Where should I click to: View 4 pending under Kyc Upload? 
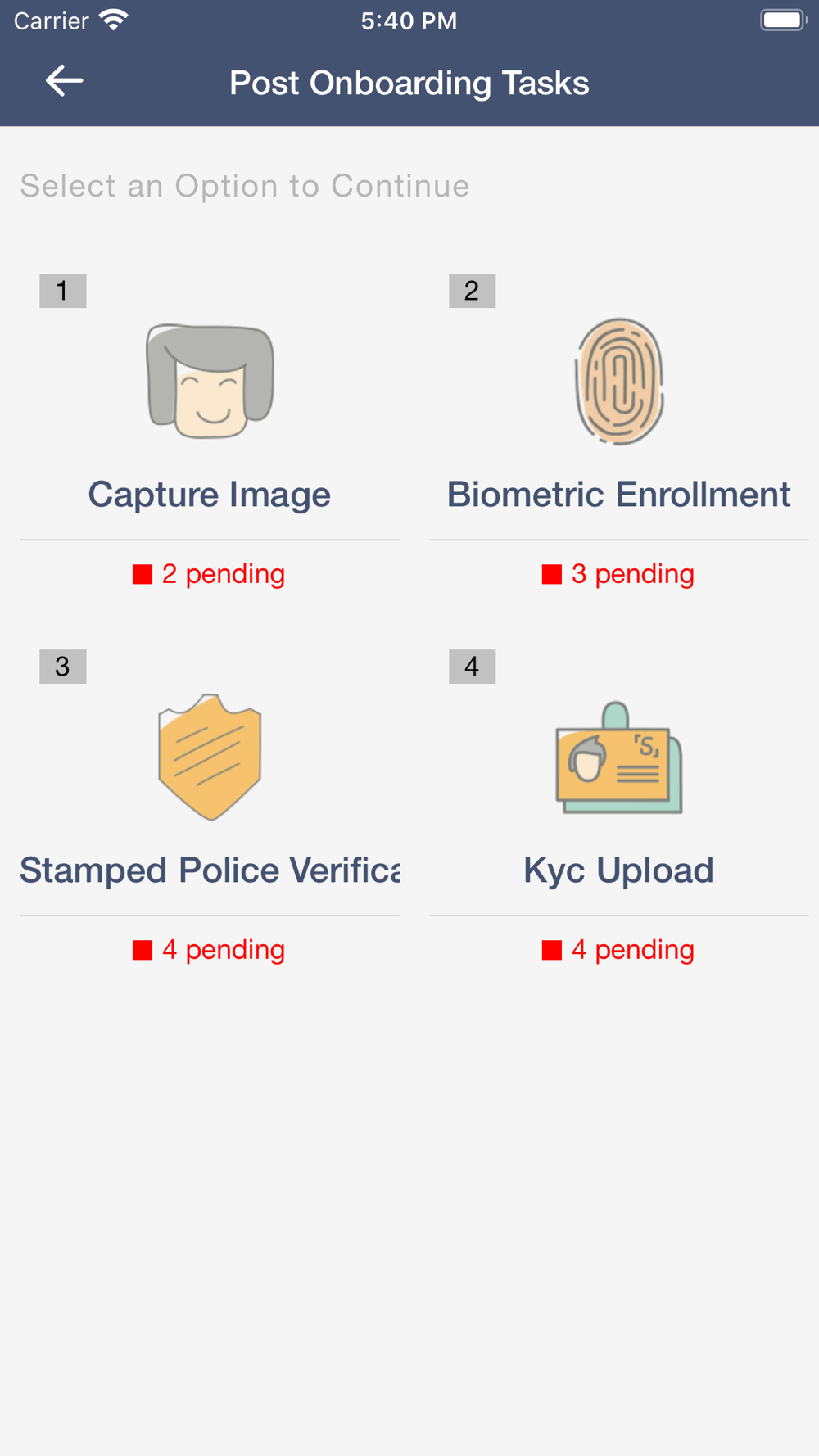(x=618, y=950)
